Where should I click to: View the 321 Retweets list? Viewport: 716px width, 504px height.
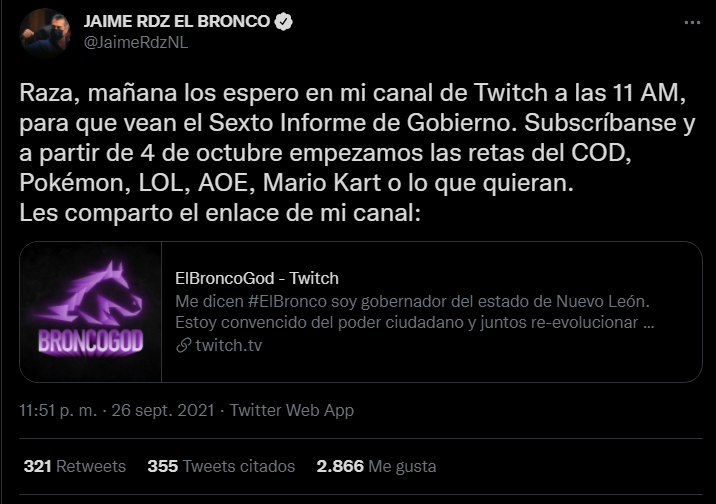click(74, 466)
